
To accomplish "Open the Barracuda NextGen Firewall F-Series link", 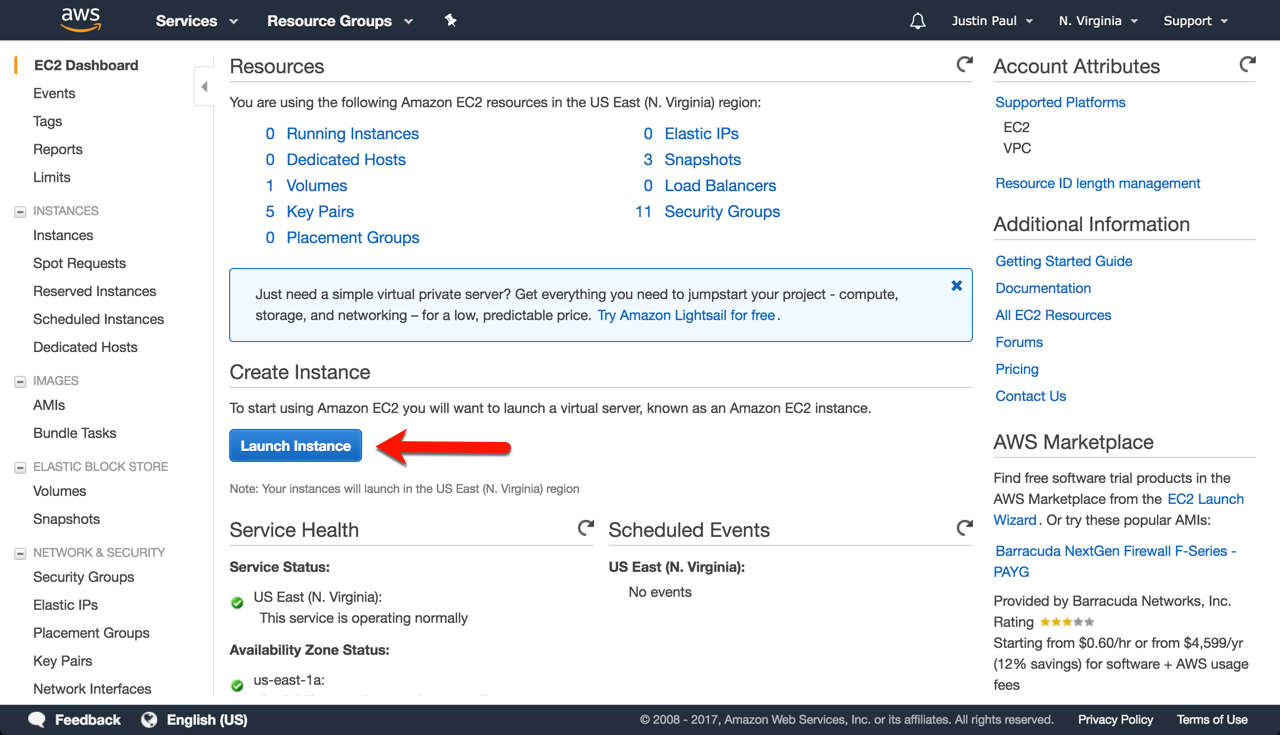I will [x=1116, y=561].
